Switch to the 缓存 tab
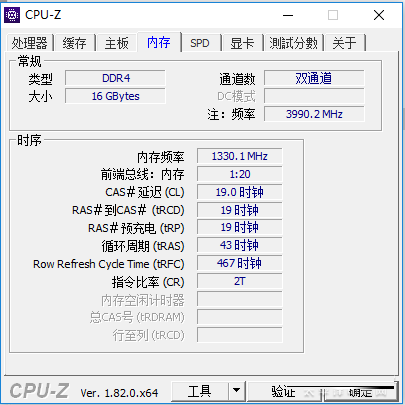This screenshot has width=405, height=405. pos(74,43)
